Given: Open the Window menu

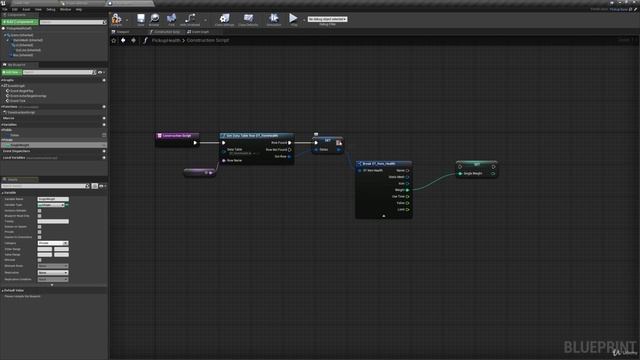Looking at the screenshot, I should 65,9.
